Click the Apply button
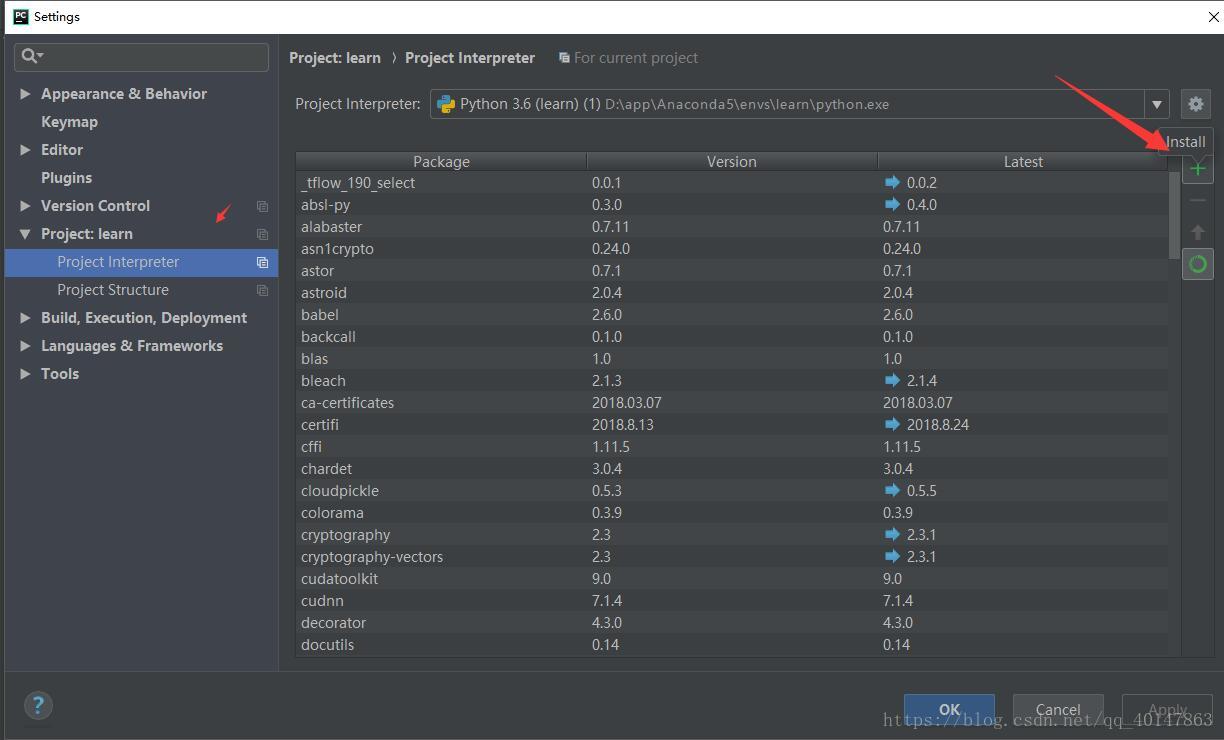 [1167, 709]
